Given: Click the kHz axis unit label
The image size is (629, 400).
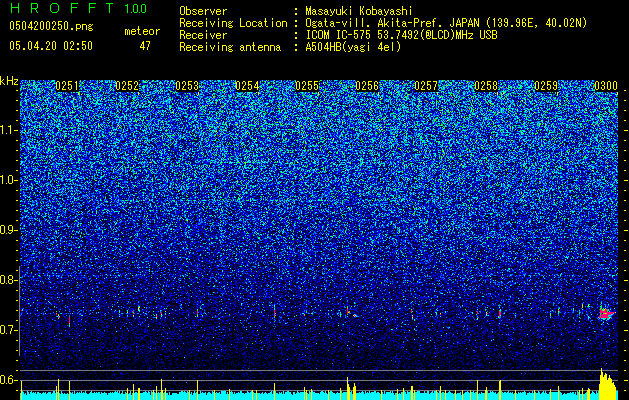Looking at the screenshot, I should pos(9,81).
